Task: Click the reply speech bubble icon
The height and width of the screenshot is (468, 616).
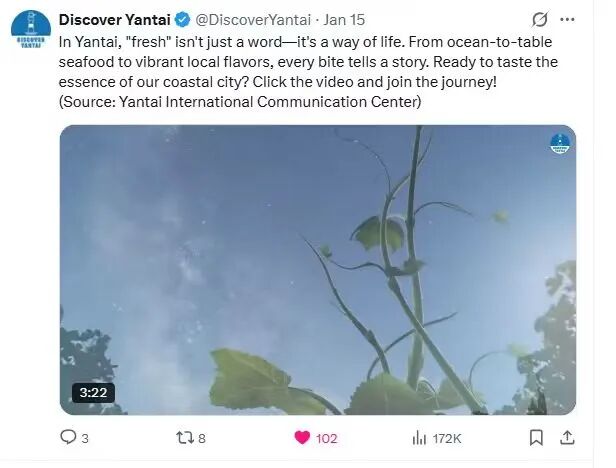Action: [x=68, y=438]
